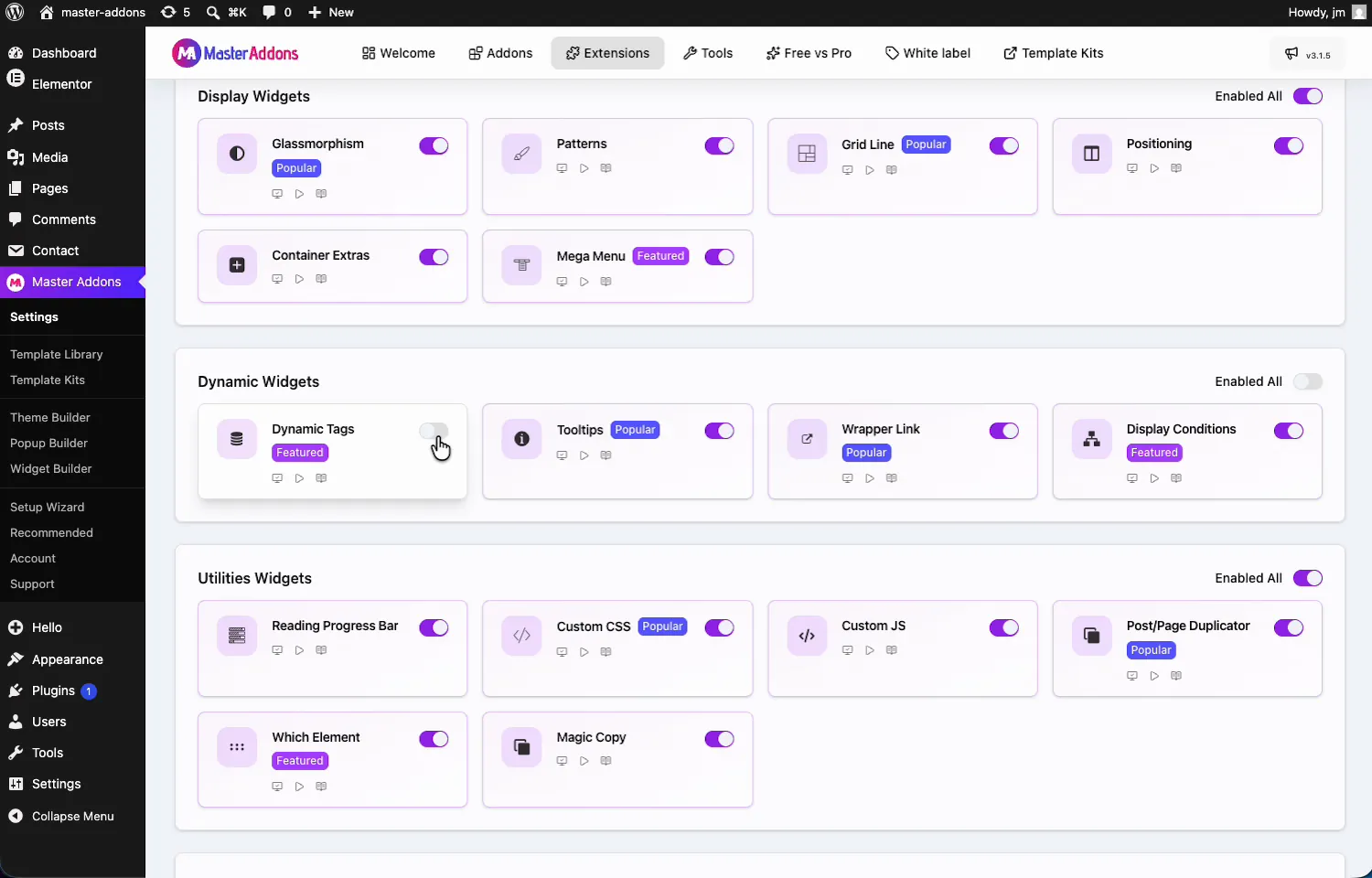Open the Tools tab in MasterAddons
This screenshot has width=1372, height=878.
click(x=708, y=53)
